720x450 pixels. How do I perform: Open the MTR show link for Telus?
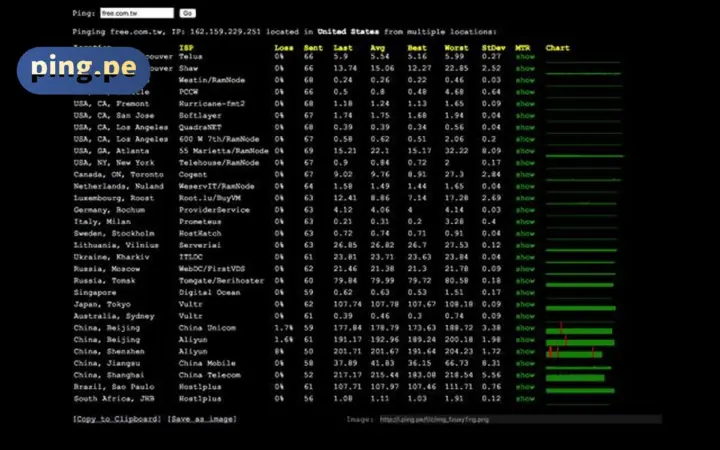(525, 56)
